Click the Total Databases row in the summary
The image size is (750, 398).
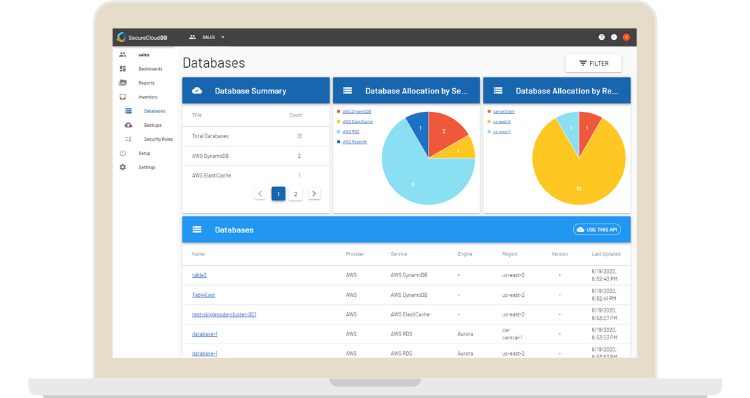[x=256, y=136]
